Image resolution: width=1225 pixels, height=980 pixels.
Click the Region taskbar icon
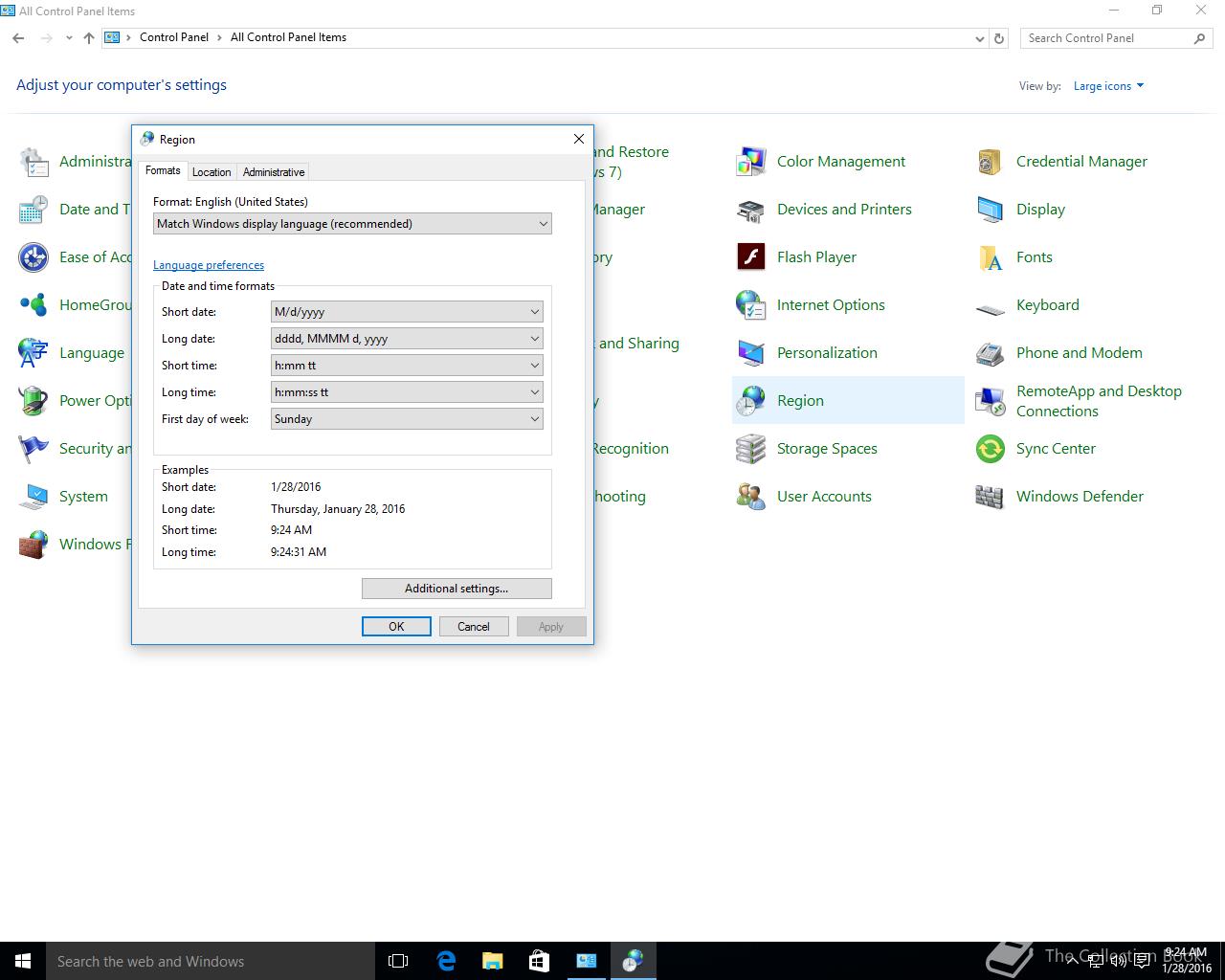633,961
